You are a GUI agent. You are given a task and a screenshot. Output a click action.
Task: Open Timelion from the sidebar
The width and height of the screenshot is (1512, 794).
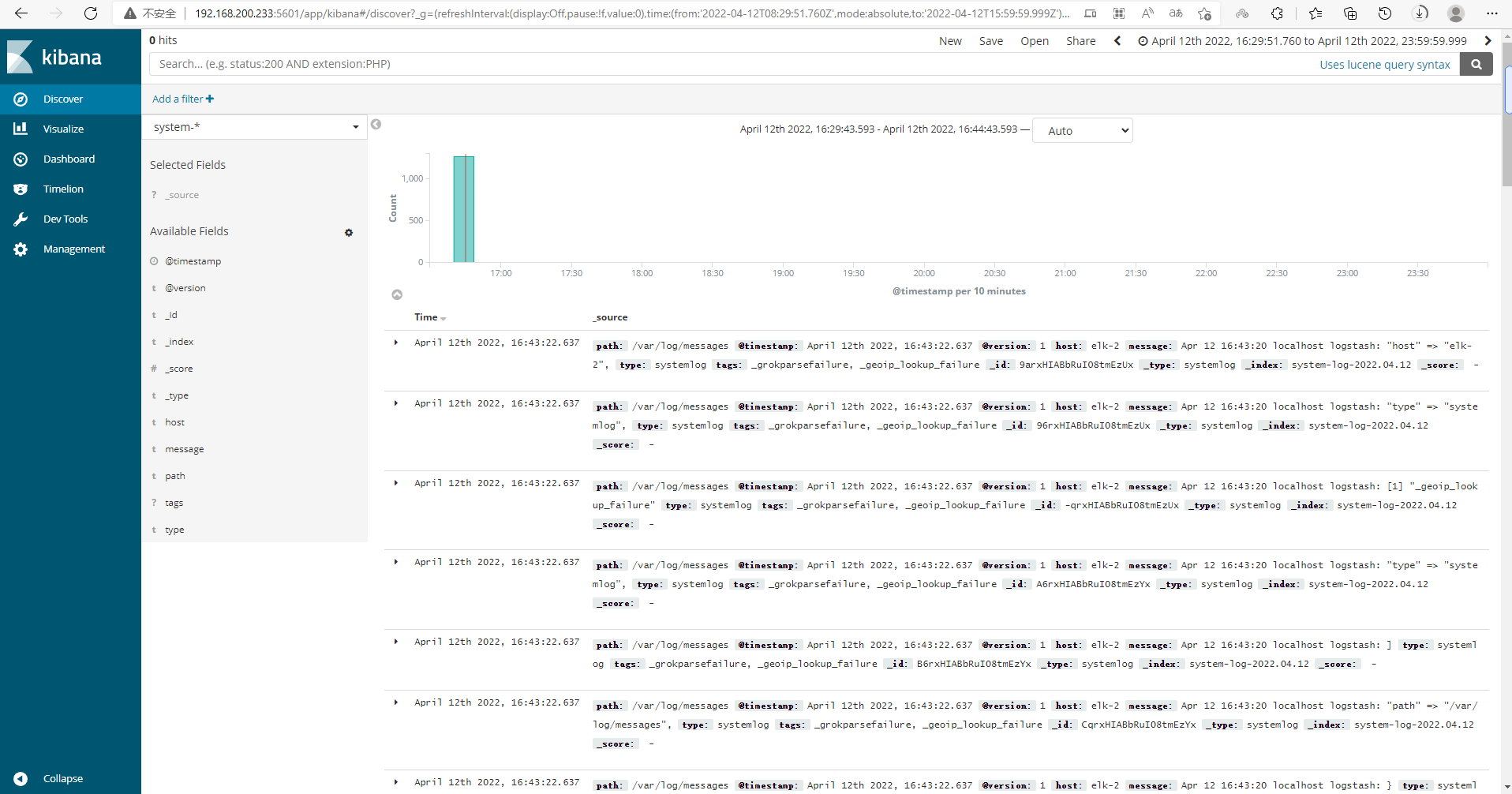pos(70,189)
